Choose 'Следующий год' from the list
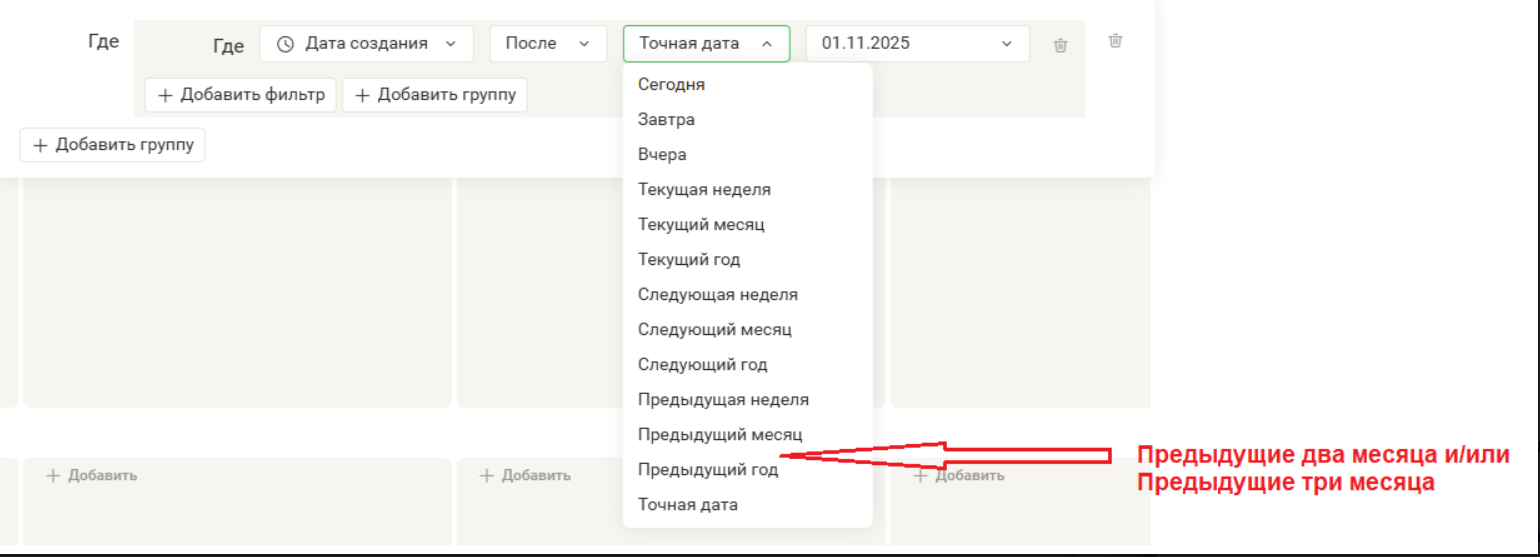Viewport: 1540px width, 557px height. [702, 365]
